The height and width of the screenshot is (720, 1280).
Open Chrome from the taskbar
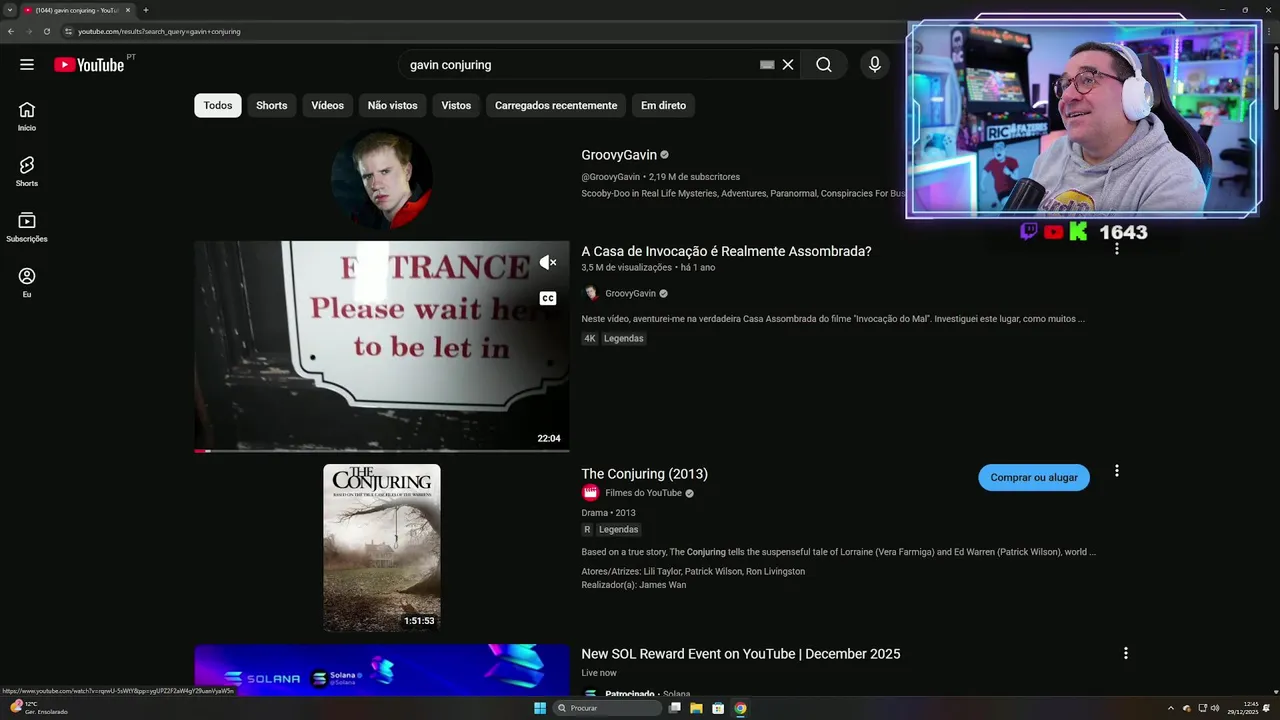pyautogui.click(x=740, y=708)
